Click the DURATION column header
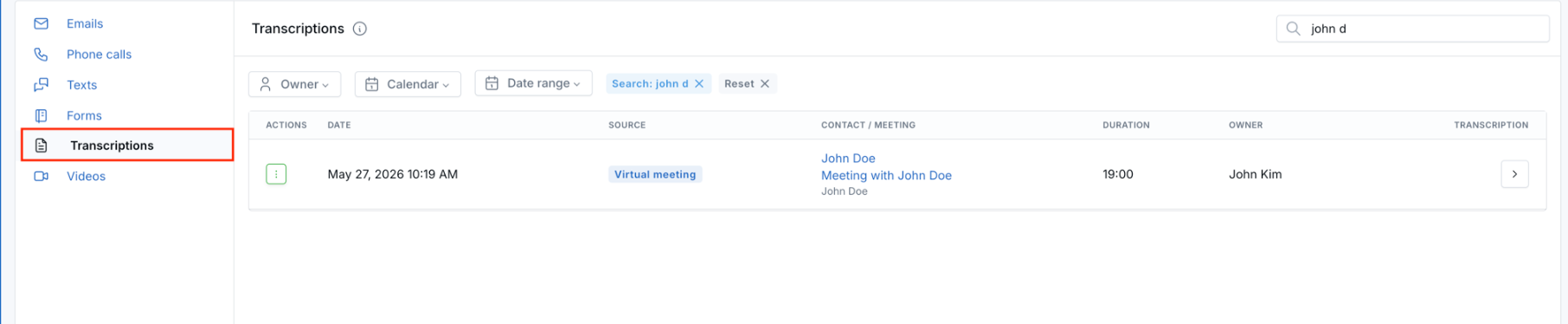Screen dimensions: 1568x324 [1126, 125]
